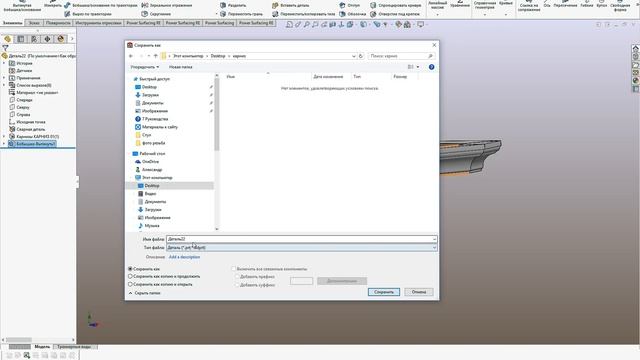Select the Переместить грань tool
Viewport: 640px width, 360px height.
coord(241,14)
